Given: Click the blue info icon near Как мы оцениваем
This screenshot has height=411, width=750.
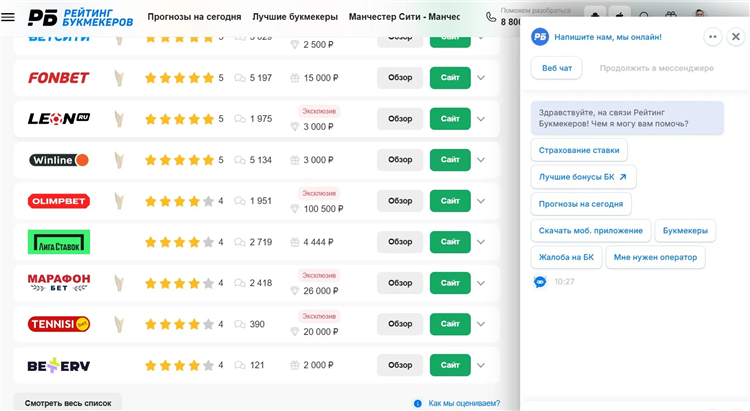Looking at the screenshot, I should pos(418,403).
